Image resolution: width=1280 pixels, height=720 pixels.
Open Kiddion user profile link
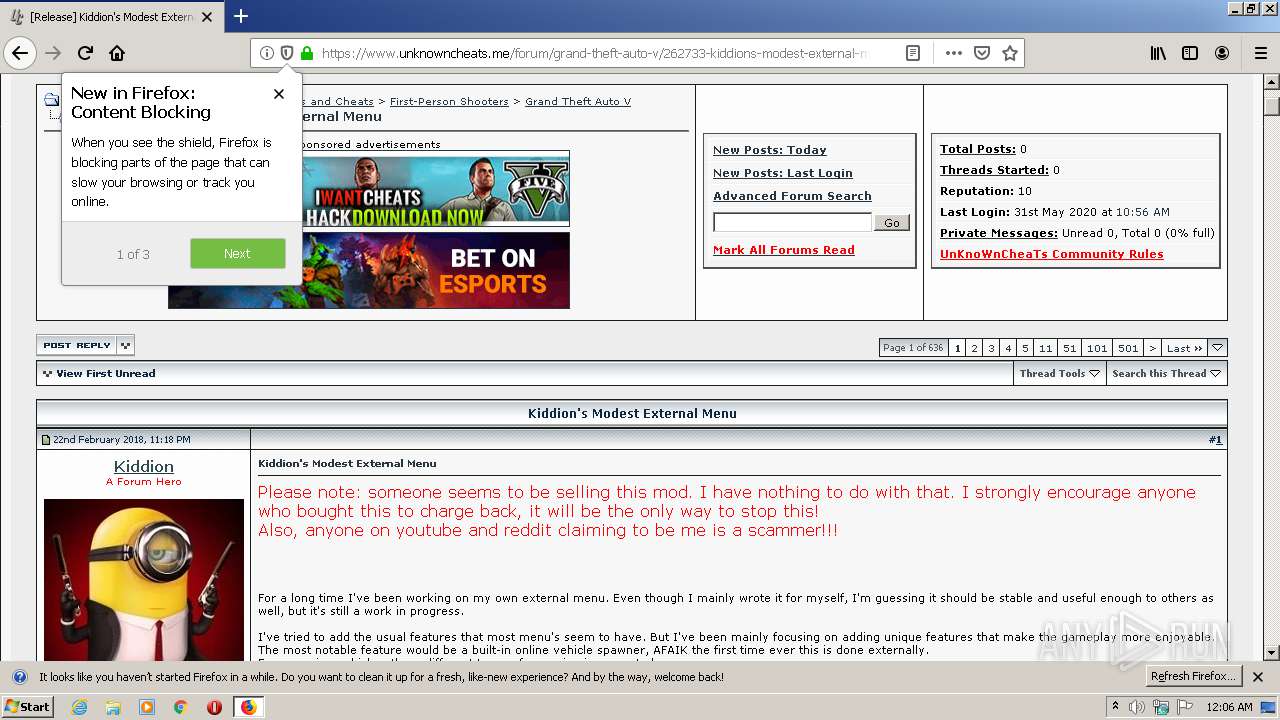coord(144,466)
